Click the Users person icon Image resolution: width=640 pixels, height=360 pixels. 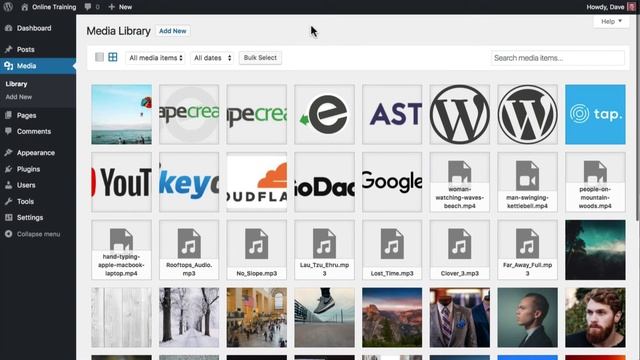pyautogui.click(x=9, y=185)
